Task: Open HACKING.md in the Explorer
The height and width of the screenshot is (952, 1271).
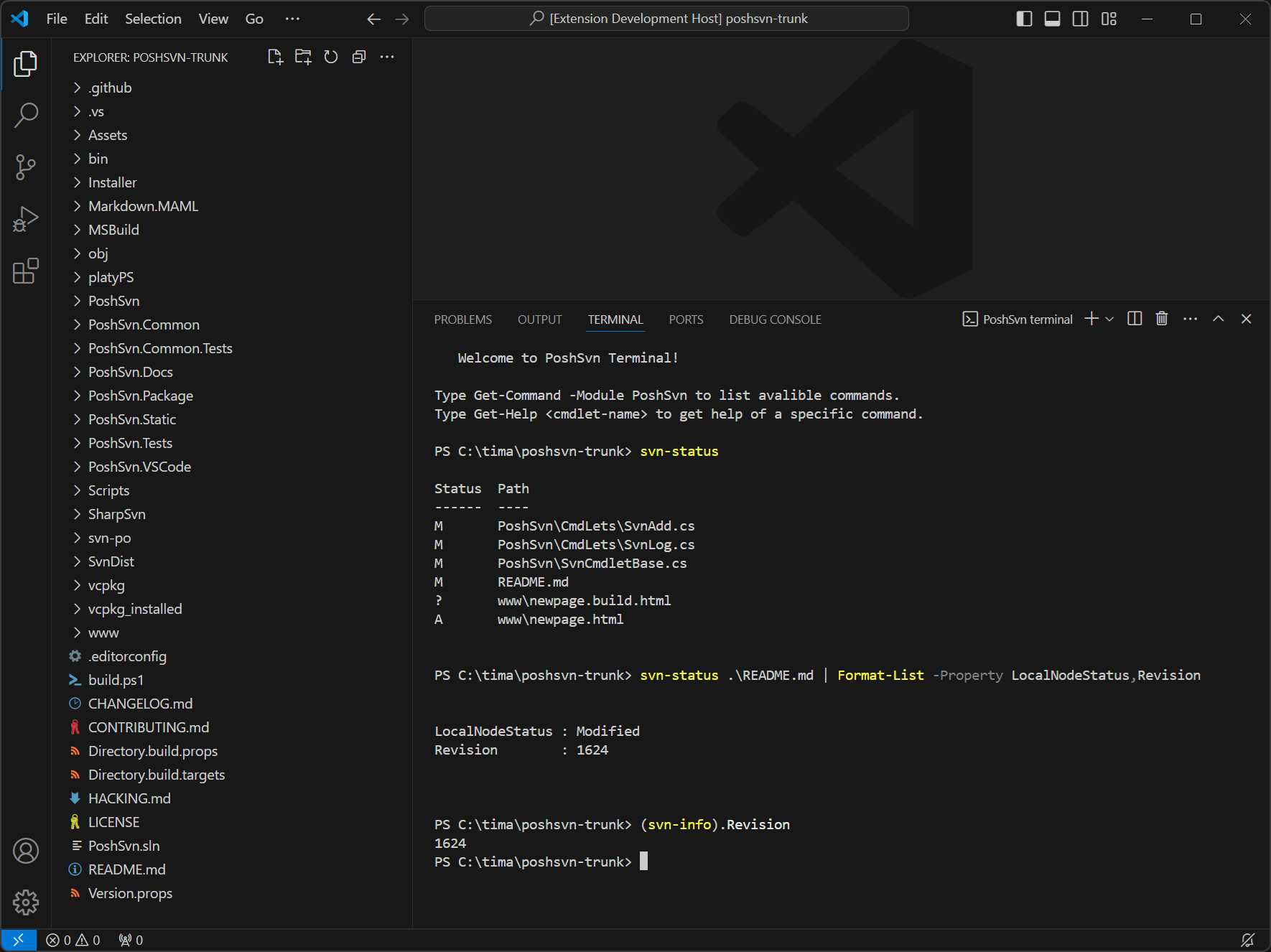Action: (232, 798)
